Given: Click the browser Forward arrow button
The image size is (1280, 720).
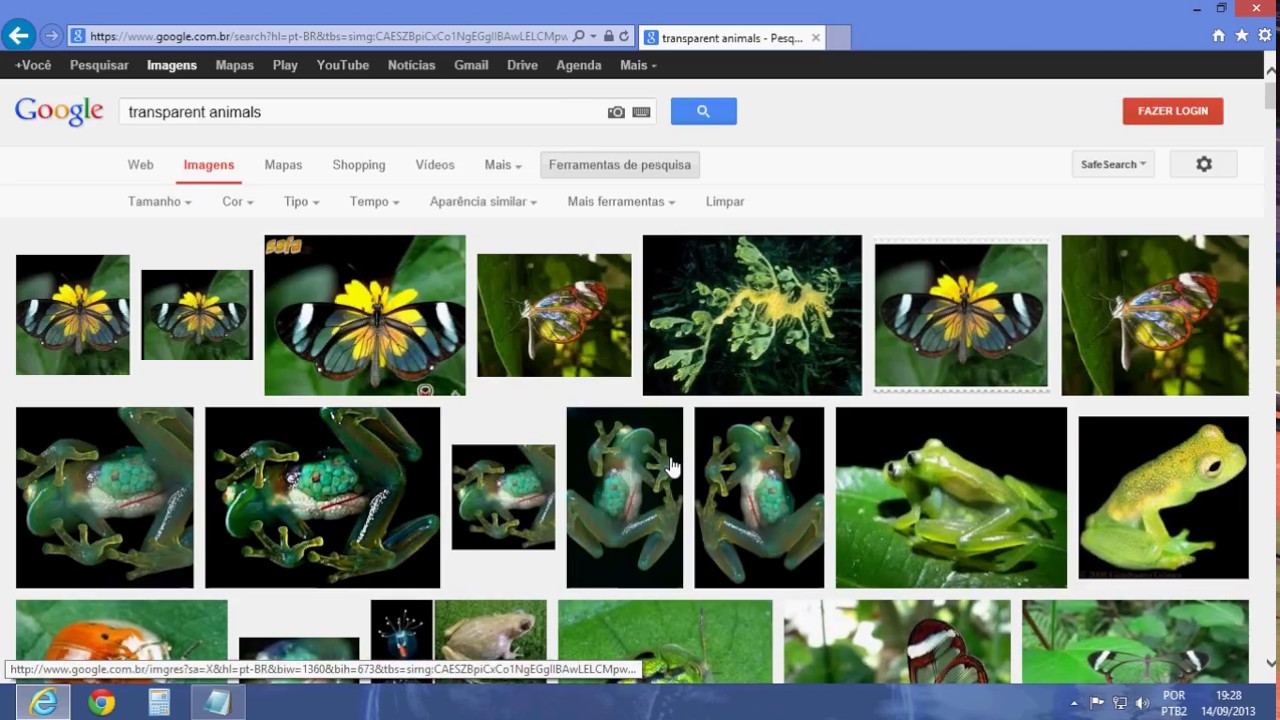Looking at the screenshot, I should (x=51, y=36).
